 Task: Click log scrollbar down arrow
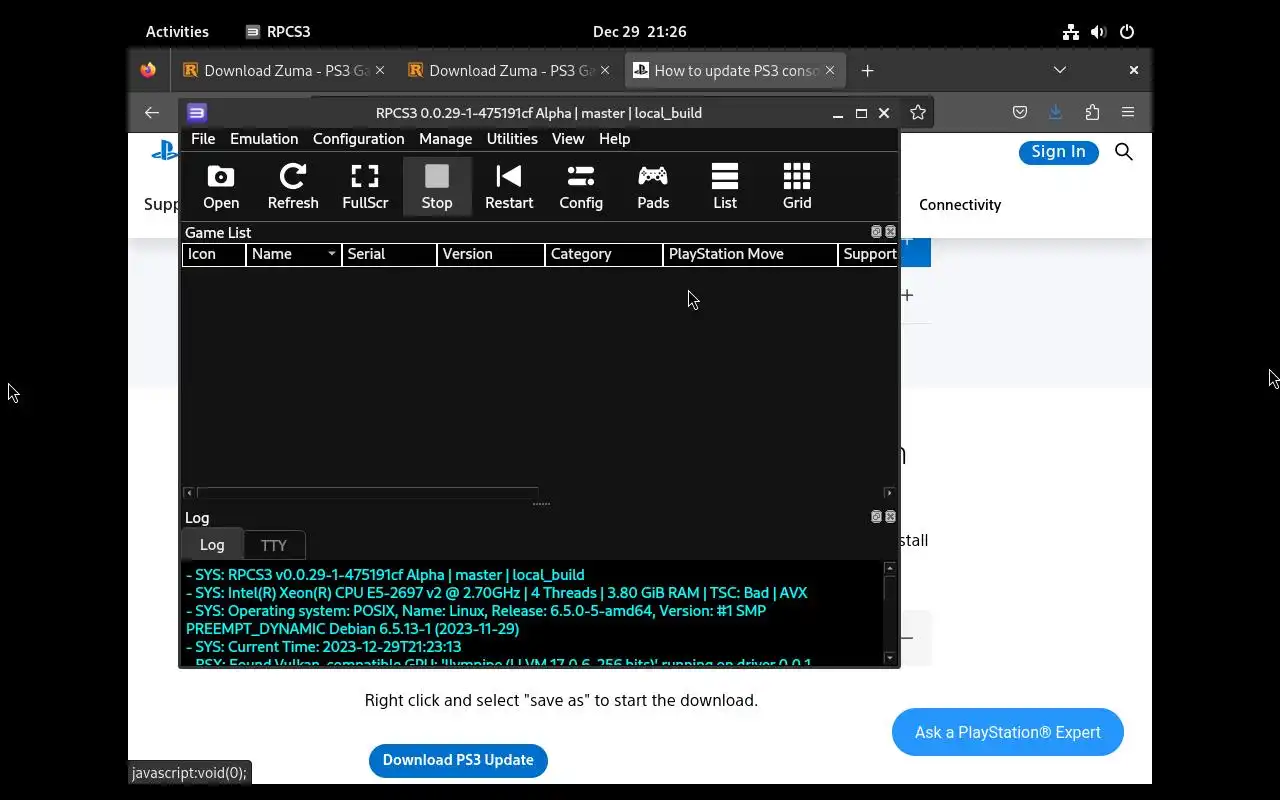(890, 658)
